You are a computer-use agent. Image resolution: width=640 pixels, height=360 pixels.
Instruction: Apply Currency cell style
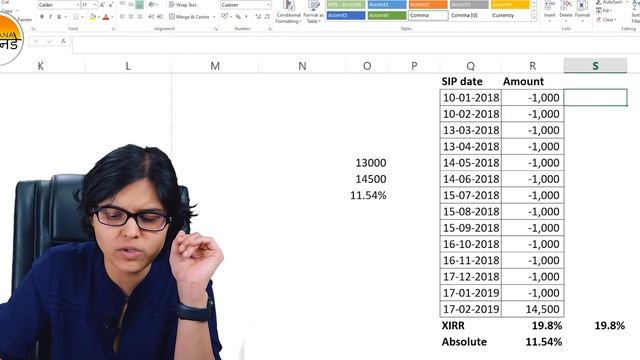pyautogui.click(x=510, y=15)
